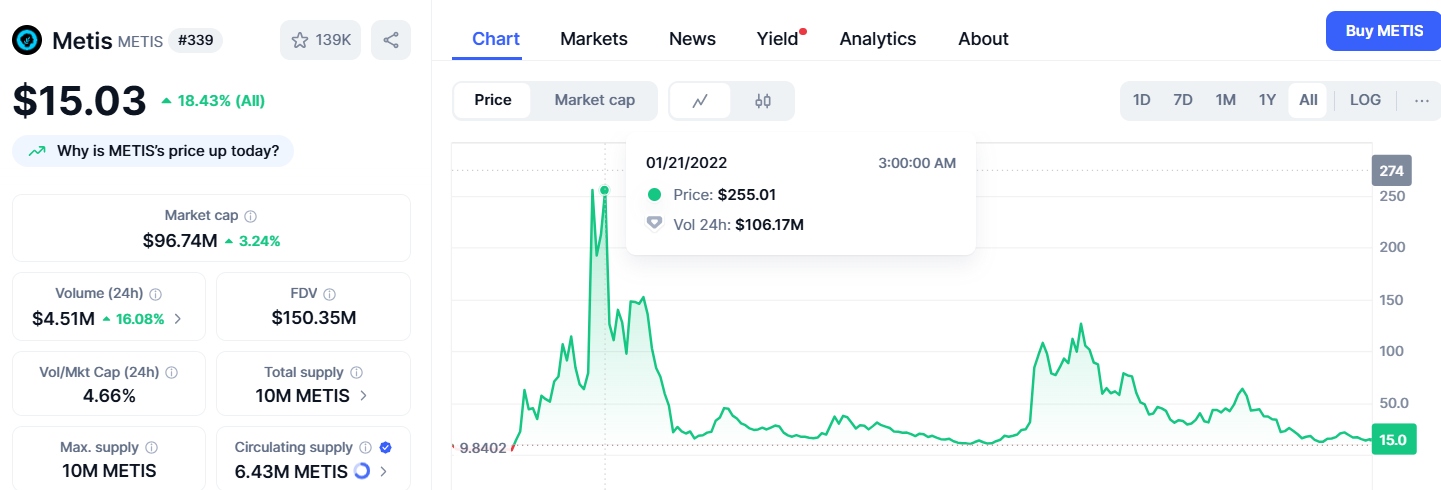The image size is (1441, 490).
Task: Click the Buy METIS button
Action: pyautogui.click(x=1384, y=31)
